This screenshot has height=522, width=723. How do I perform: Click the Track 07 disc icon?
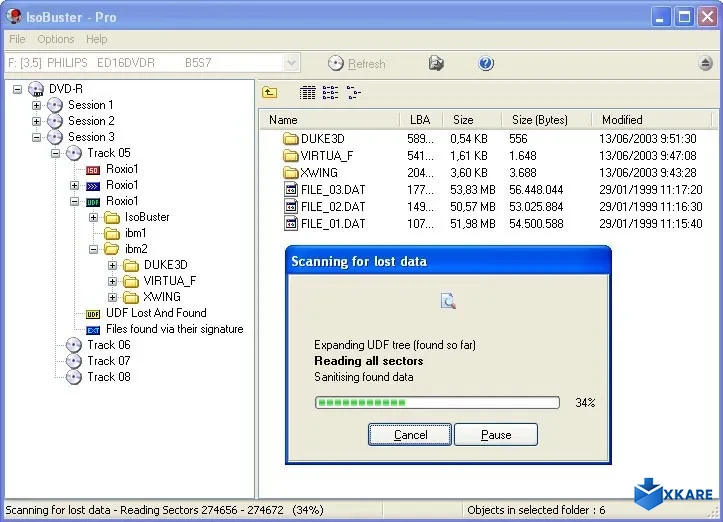74,361
